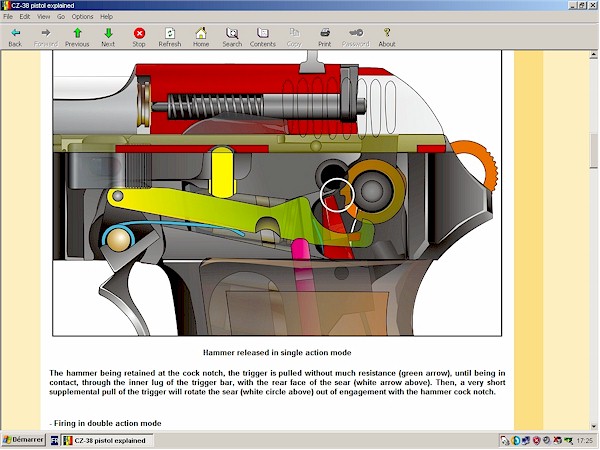The height and width of the screenshot is (450, 600).
Task: Return to the Home page
Action: pyautogui.click(x=201, y=37)
